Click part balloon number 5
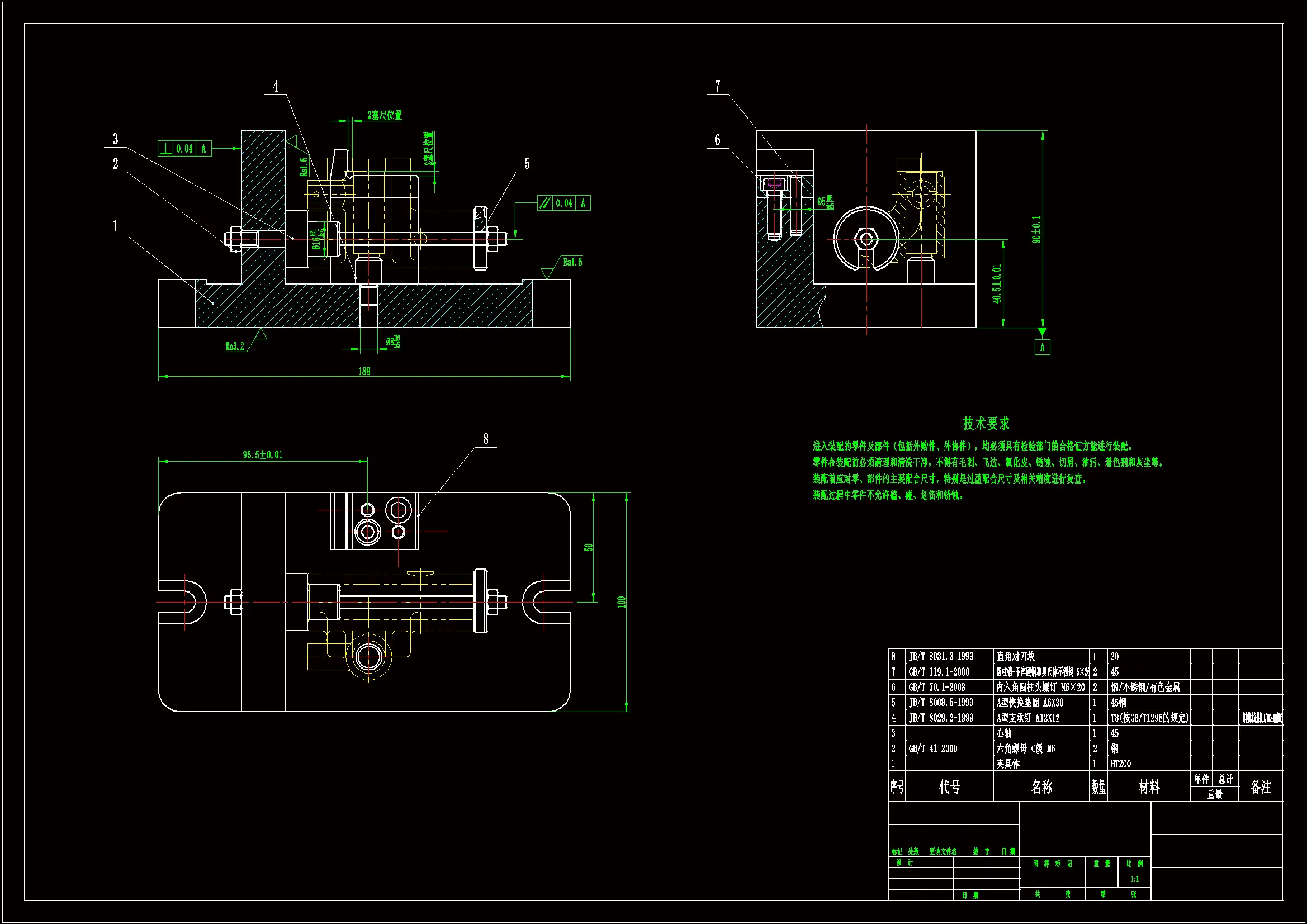Screen dimensions: 1307x924 point(527,164)
